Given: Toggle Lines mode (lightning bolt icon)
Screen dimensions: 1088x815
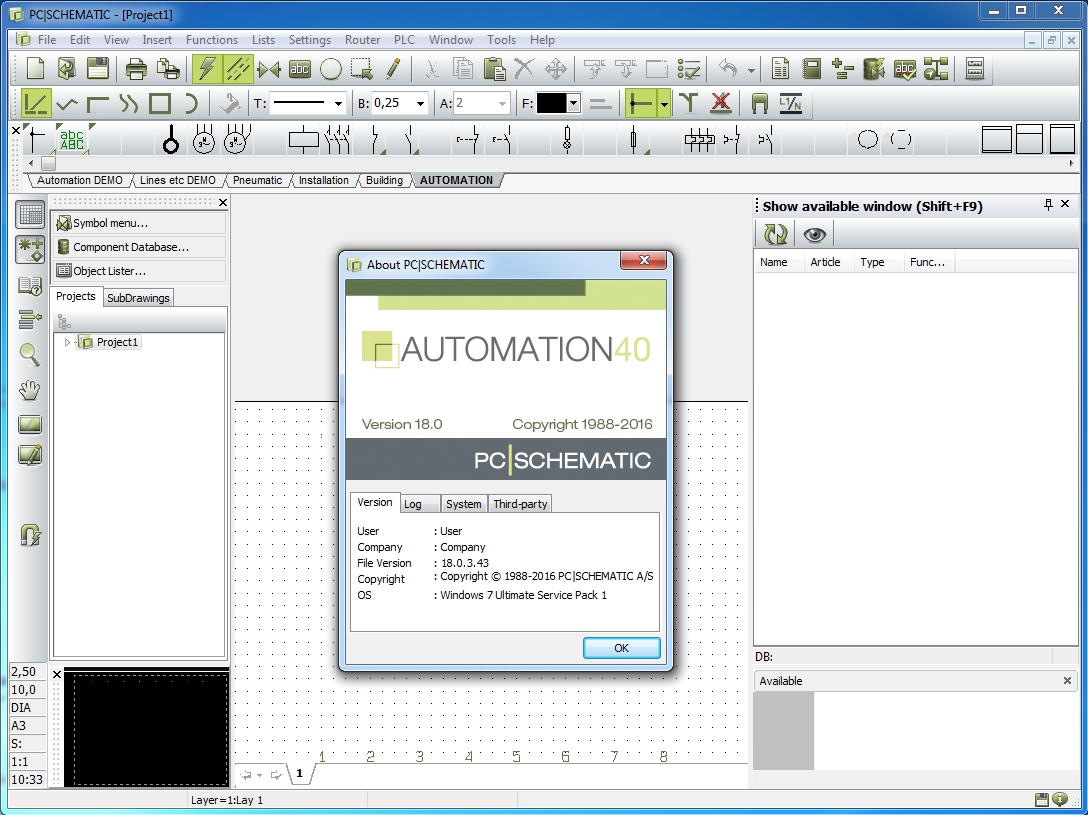Looking at the screenshot, I should pos(207,69).
